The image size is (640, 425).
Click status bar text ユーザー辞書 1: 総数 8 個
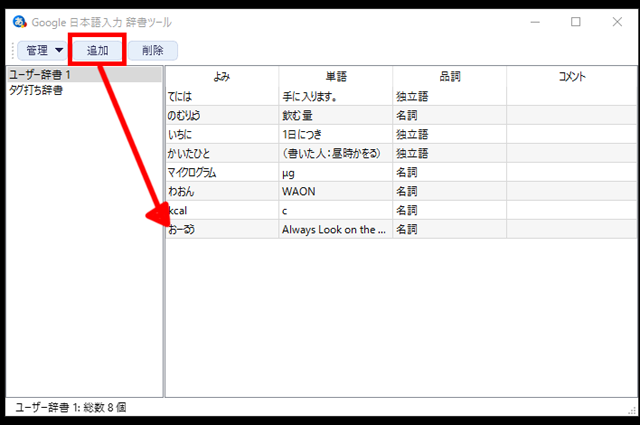pyautogui.click(x=71, y=407)
